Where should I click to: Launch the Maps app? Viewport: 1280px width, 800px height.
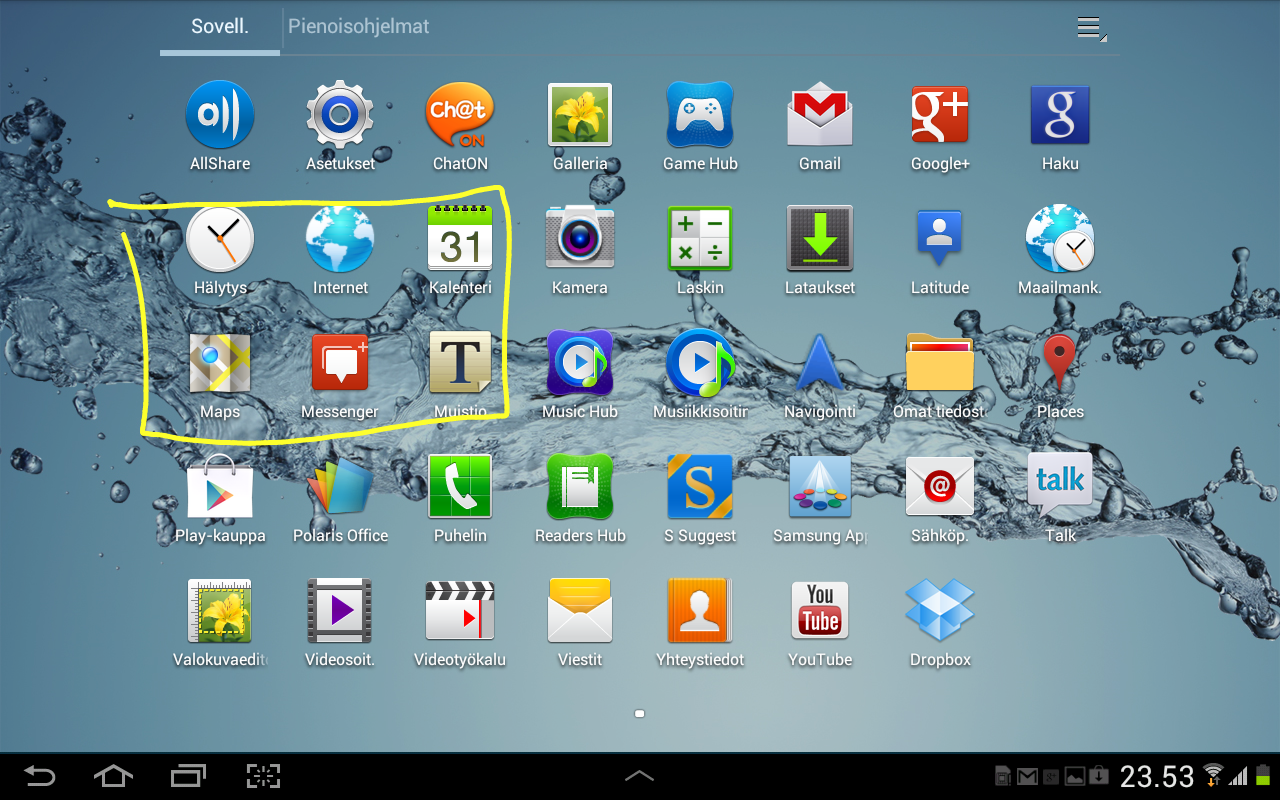[220, 363]
